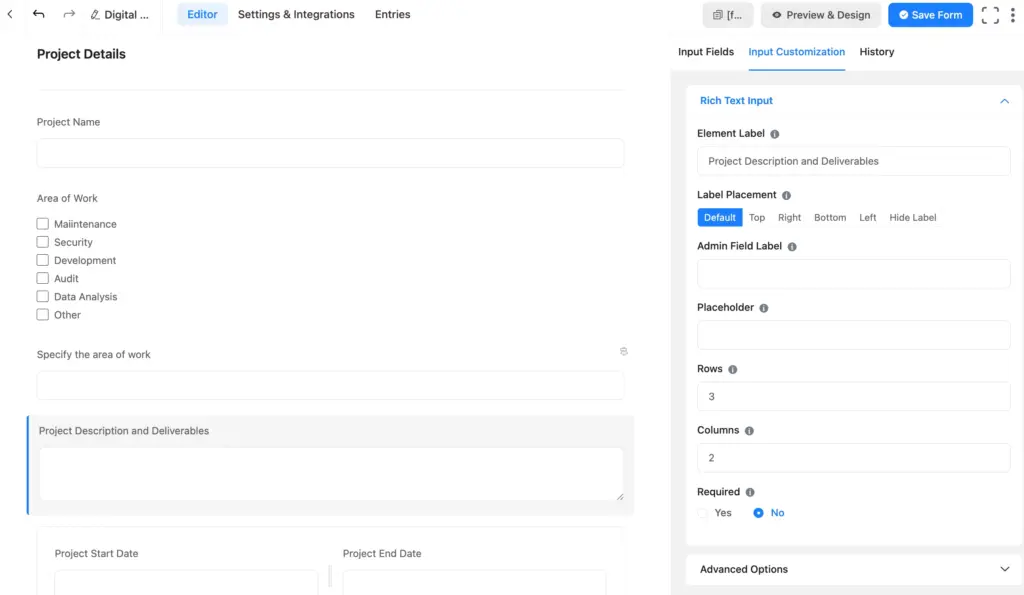Click the Columns value field
Screen dimensions: 1024x595
click(854, 458)
